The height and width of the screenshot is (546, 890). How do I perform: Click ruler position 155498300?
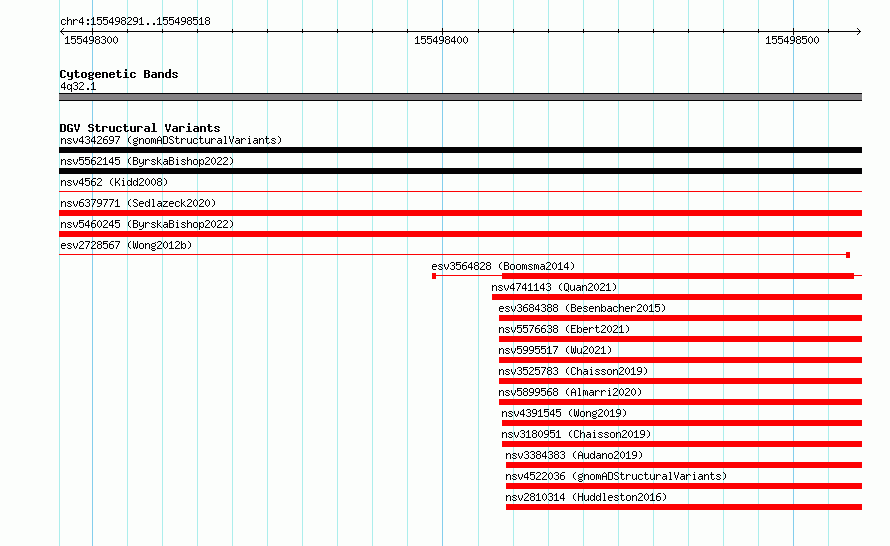click(x=91, y=40)
